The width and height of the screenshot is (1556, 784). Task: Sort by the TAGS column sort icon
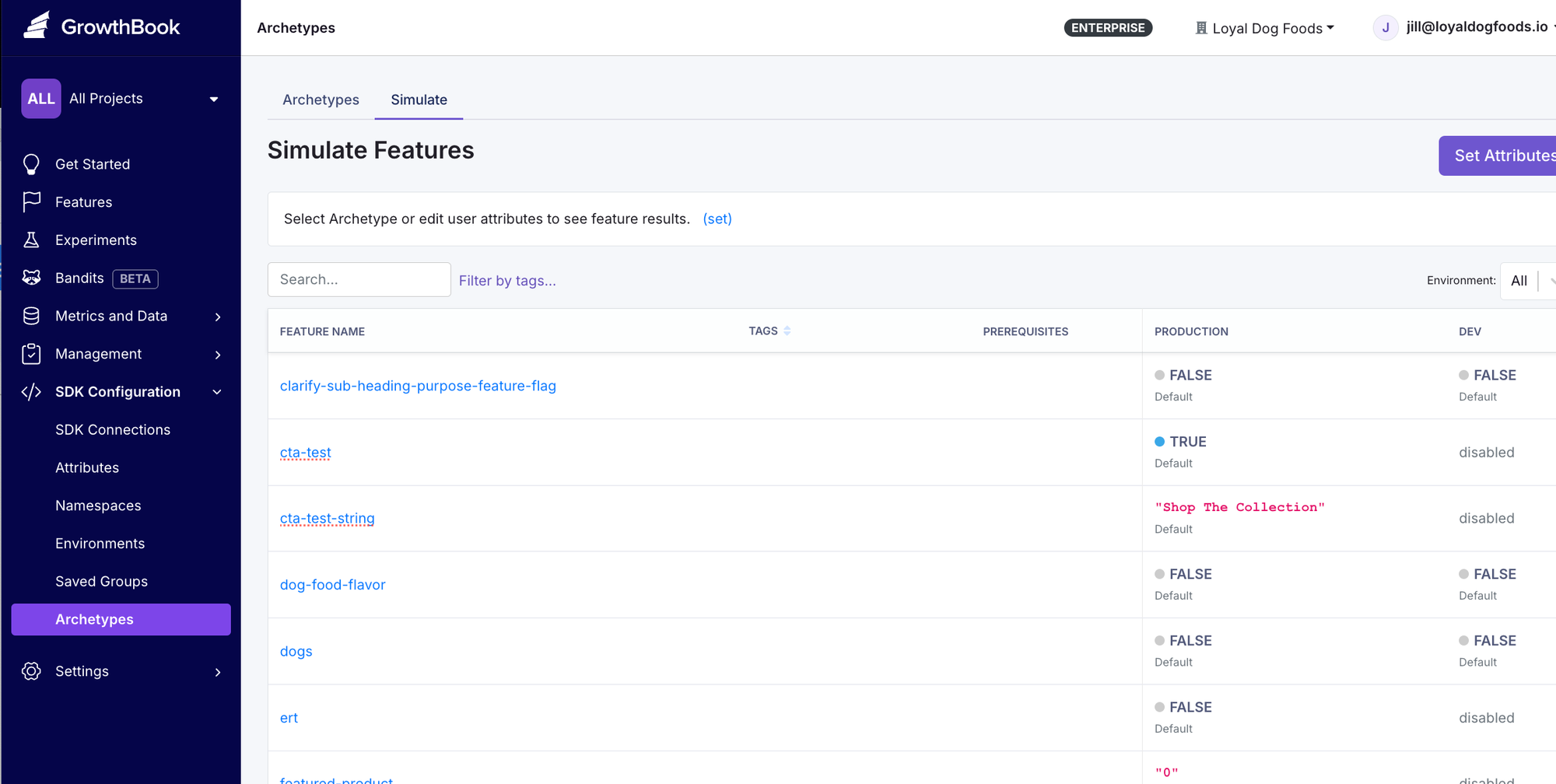coord(787,331)
